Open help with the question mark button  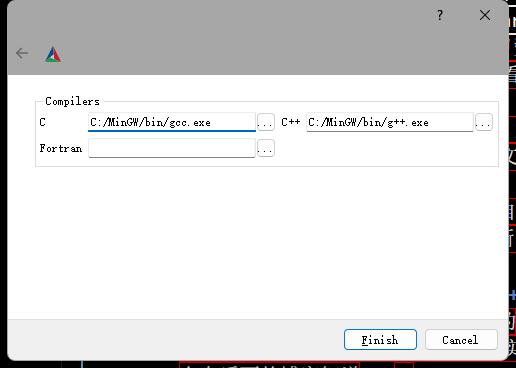[440, 15]
